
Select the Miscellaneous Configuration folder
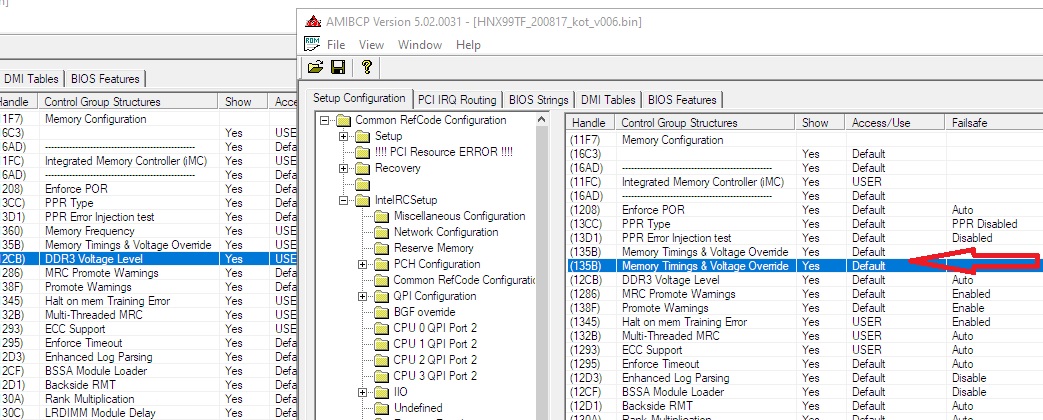coord(450,216)
